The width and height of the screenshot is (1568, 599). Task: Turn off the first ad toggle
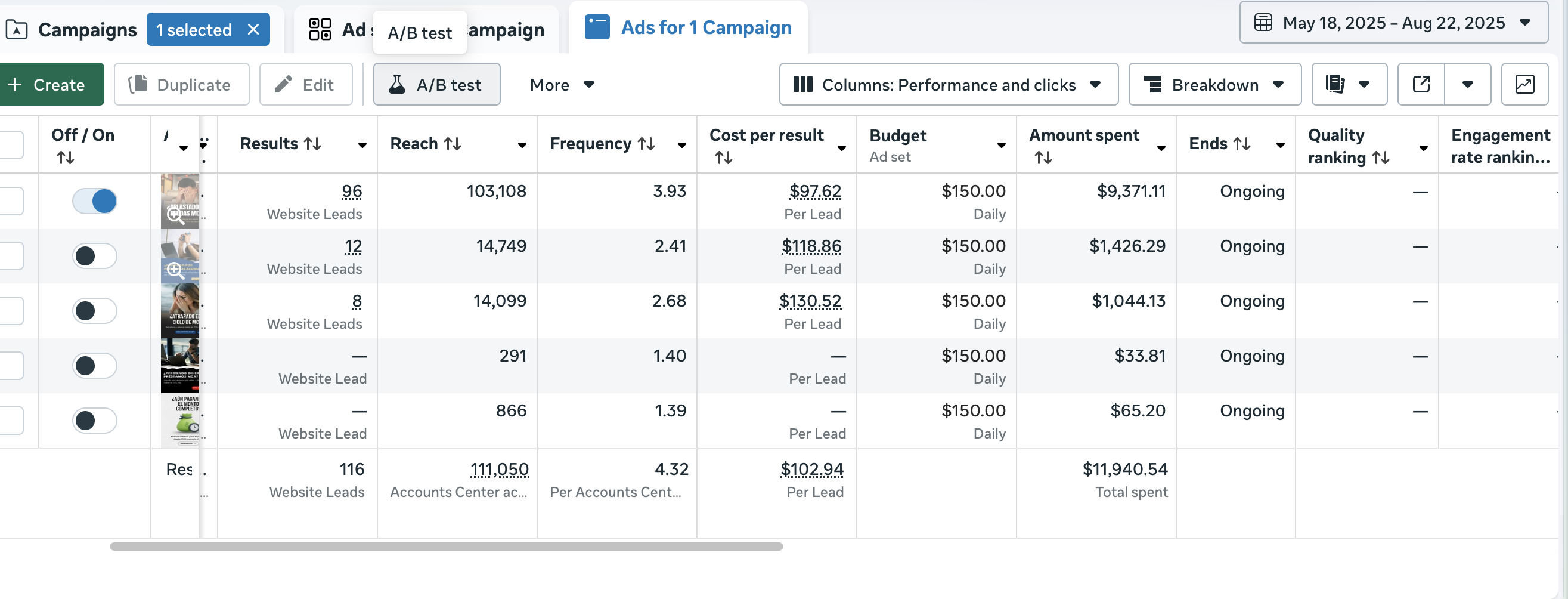[x=94, y=201]
